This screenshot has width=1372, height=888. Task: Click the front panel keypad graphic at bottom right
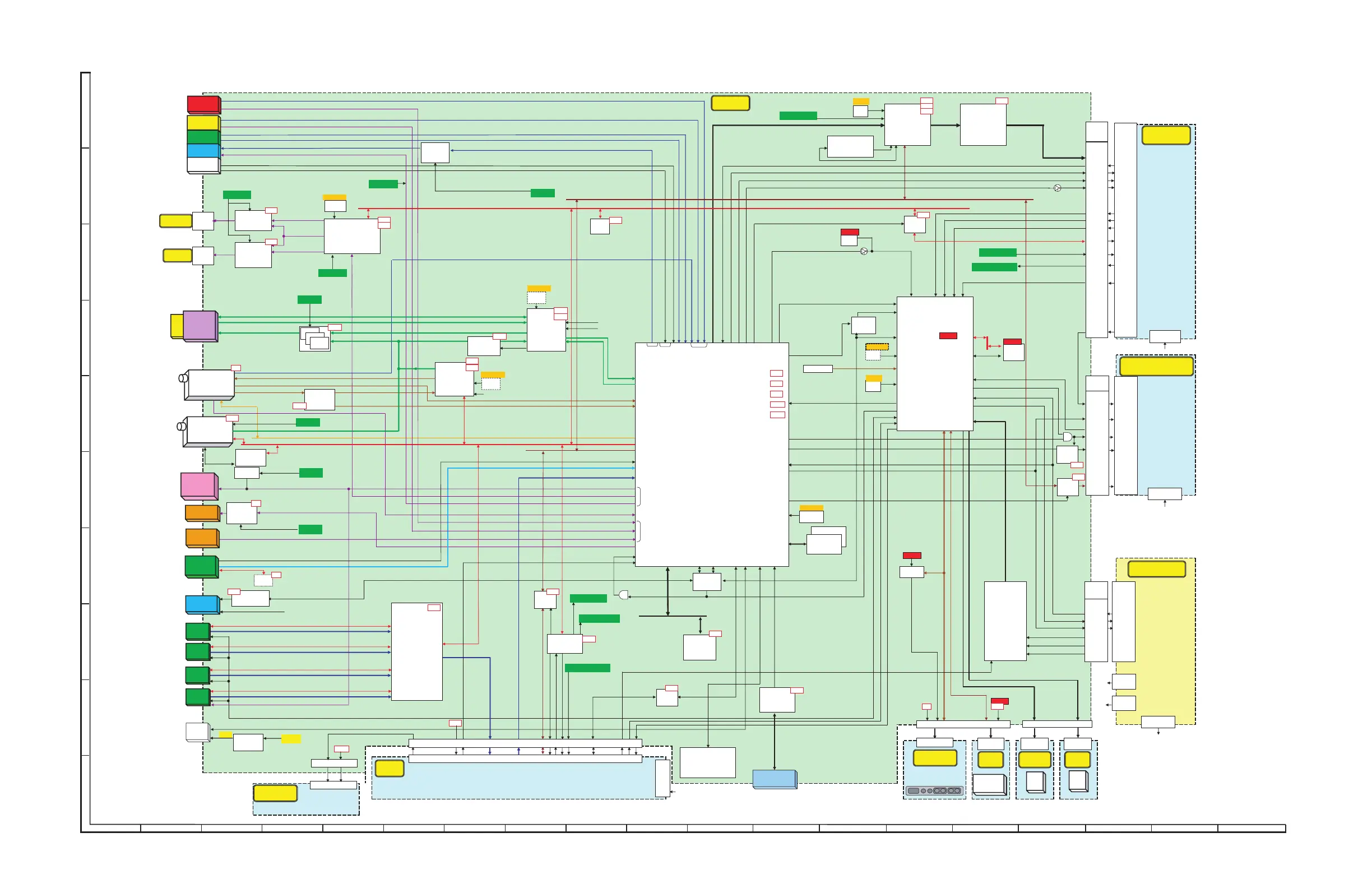point(934,790)
